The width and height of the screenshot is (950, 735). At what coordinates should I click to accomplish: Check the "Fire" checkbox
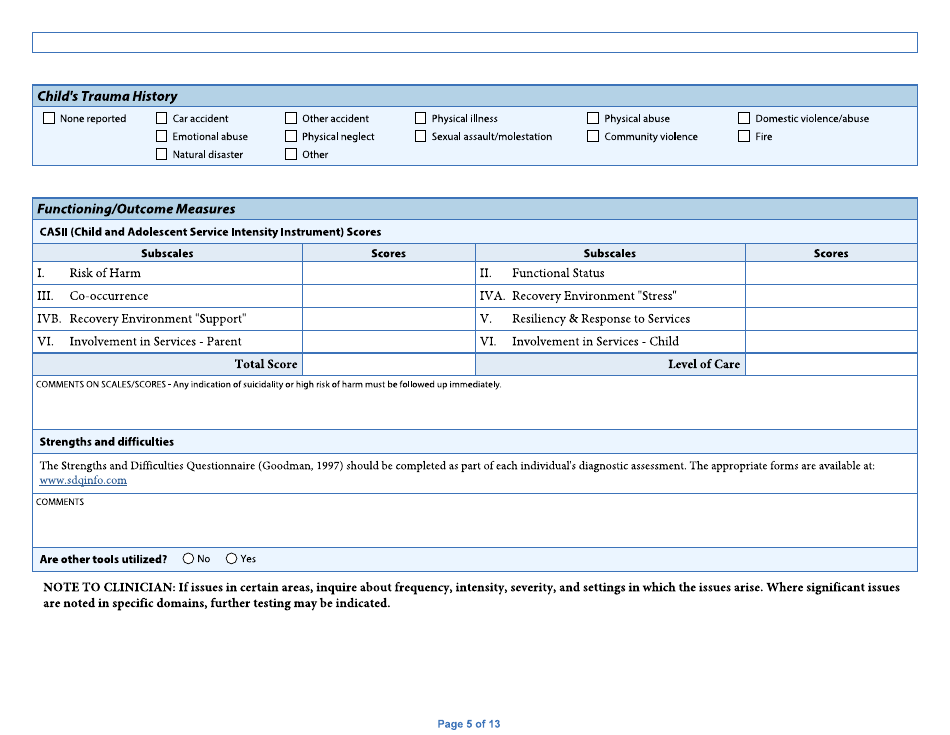point(744,136)
